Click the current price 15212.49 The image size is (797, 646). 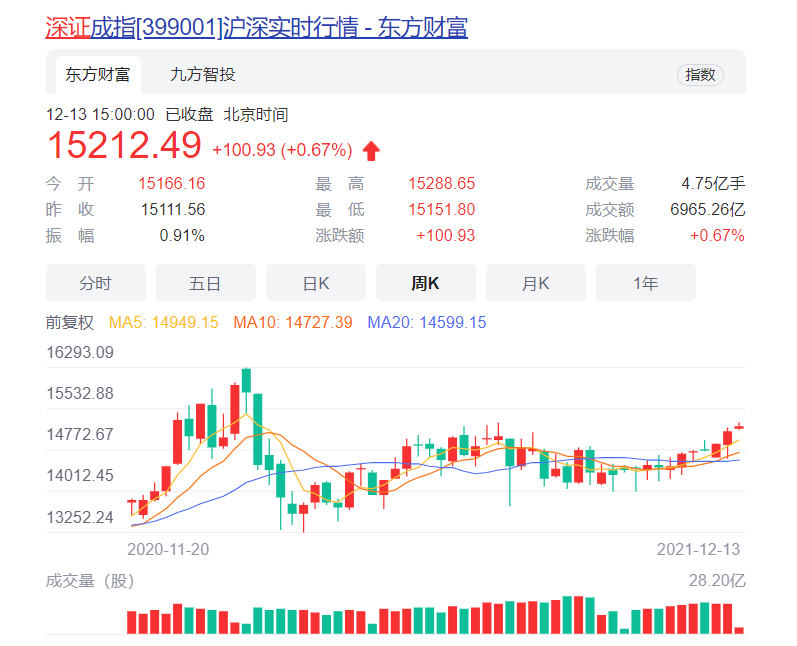tap(125, 147)
